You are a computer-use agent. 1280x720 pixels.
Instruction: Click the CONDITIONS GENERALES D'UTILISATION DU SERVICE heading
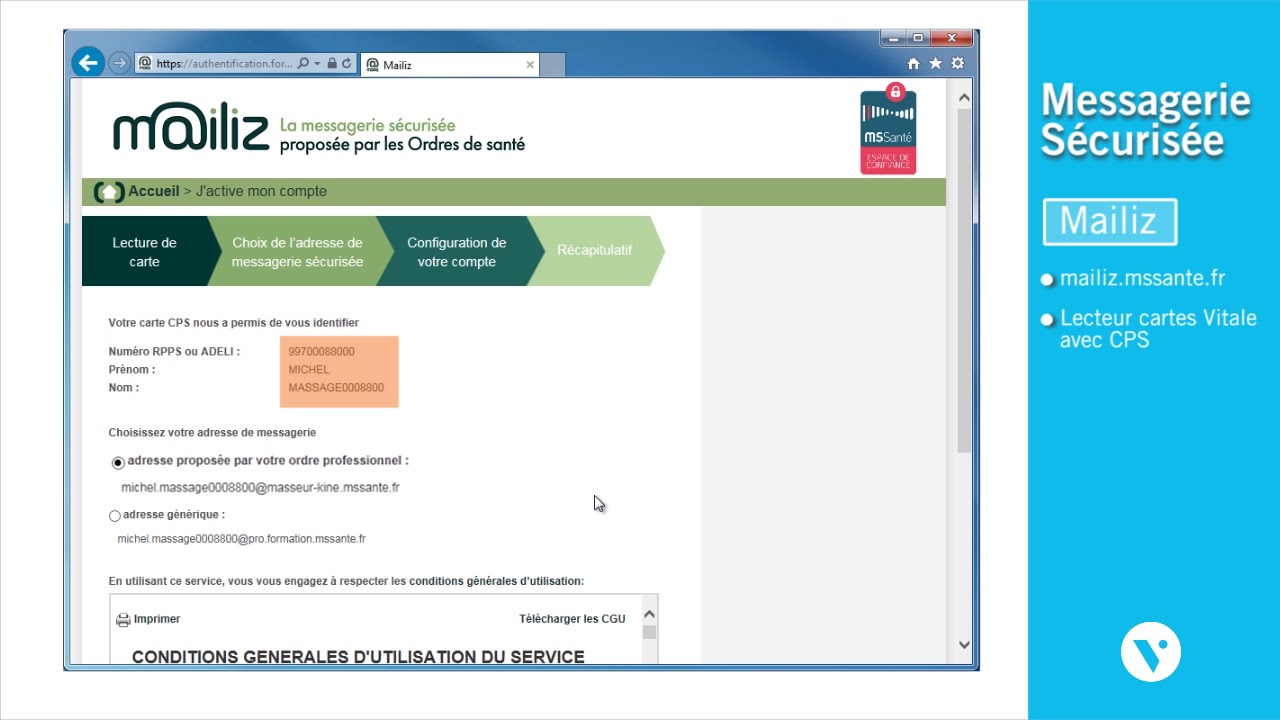(x=358, y=657)
